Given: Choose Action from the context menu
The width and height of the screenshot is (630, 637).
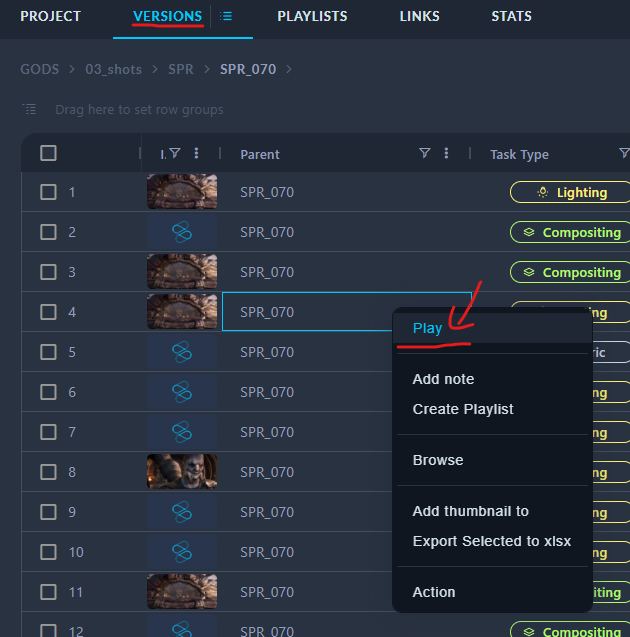Looking at the screenshot, I should (x=492, y=592).
